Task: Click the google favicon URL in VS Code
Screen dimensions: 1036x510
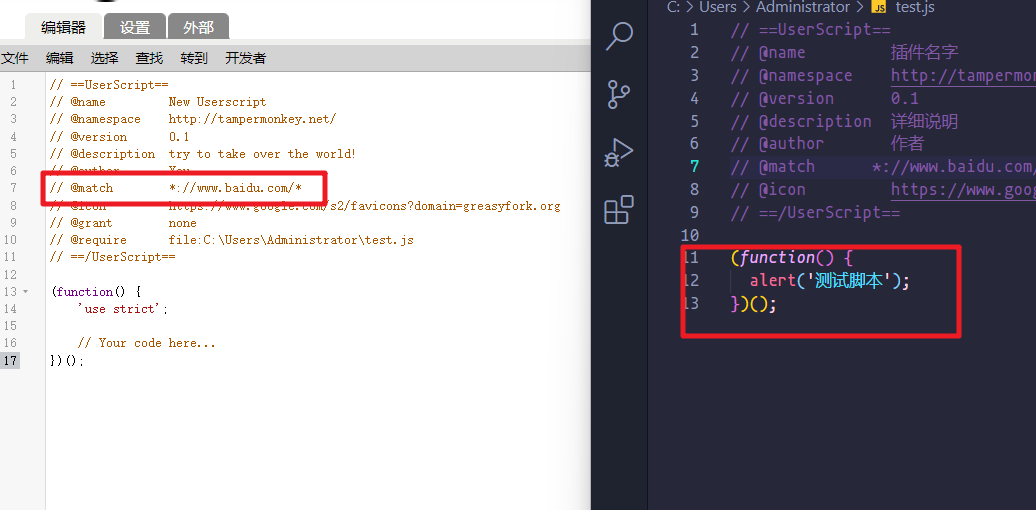Action: (962, 190)
